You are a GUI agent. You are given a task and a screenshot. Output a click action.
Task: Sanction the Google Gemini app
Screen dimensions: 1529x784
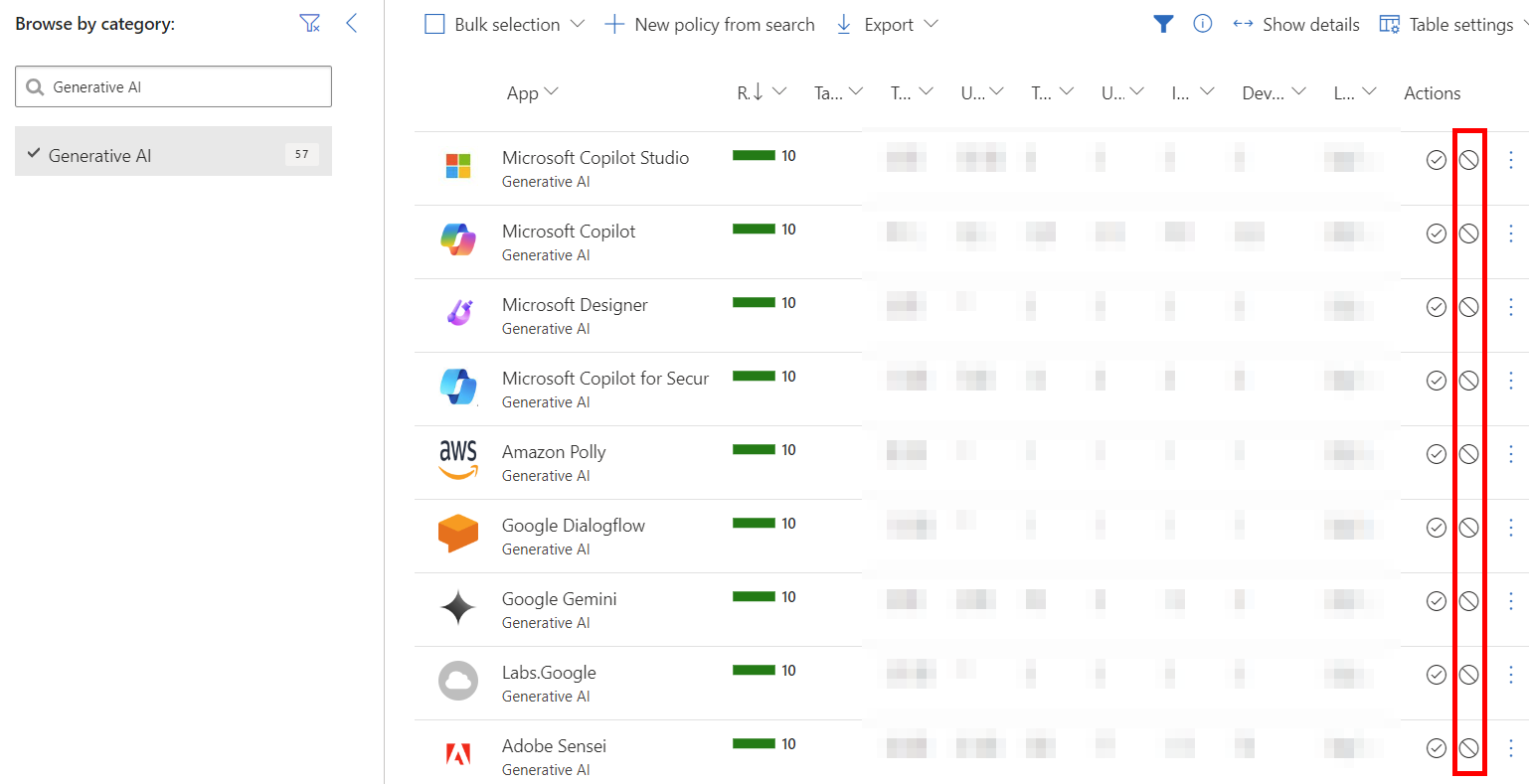tap(1436, 601)
